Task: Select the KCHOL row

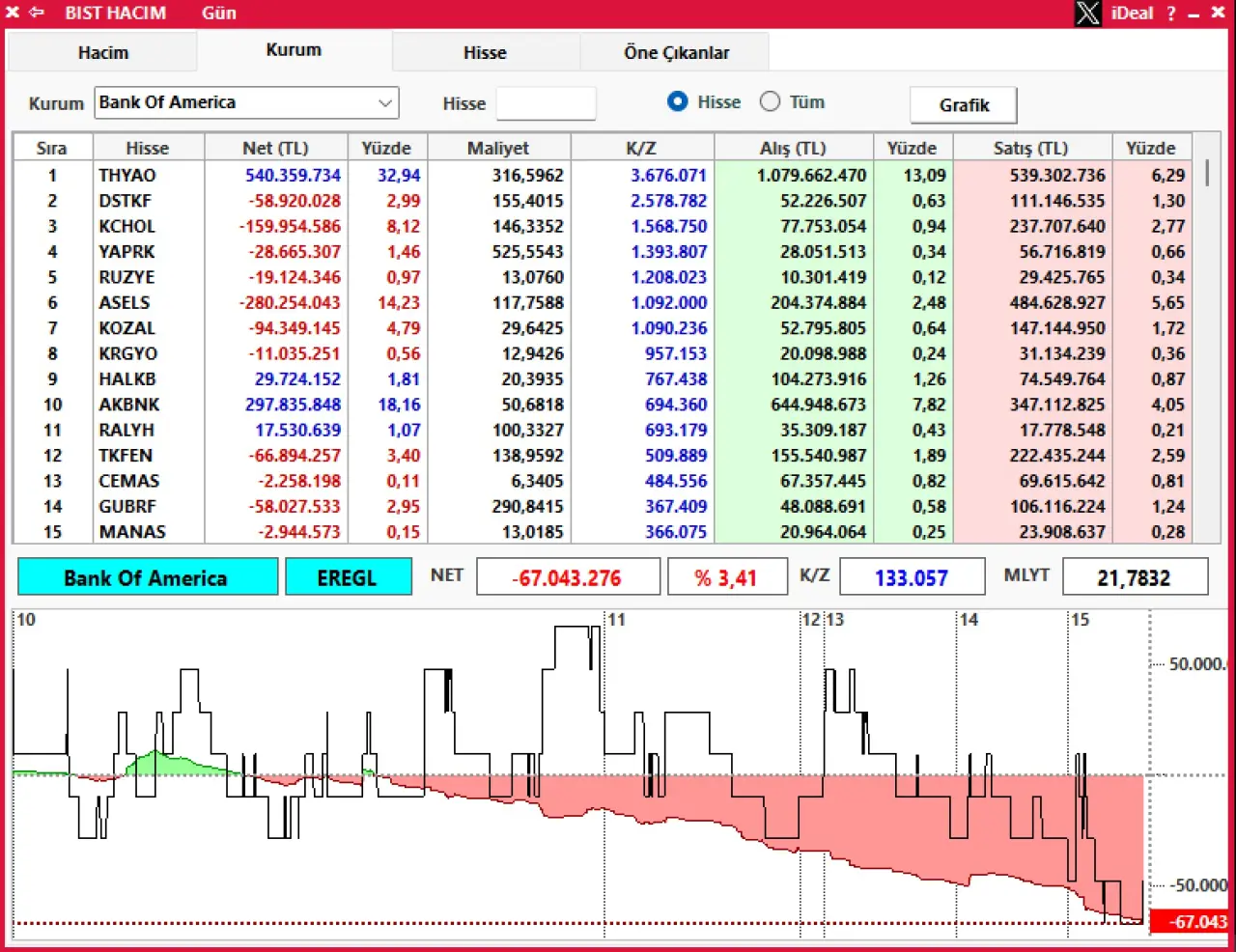Action: coord(603,226)
